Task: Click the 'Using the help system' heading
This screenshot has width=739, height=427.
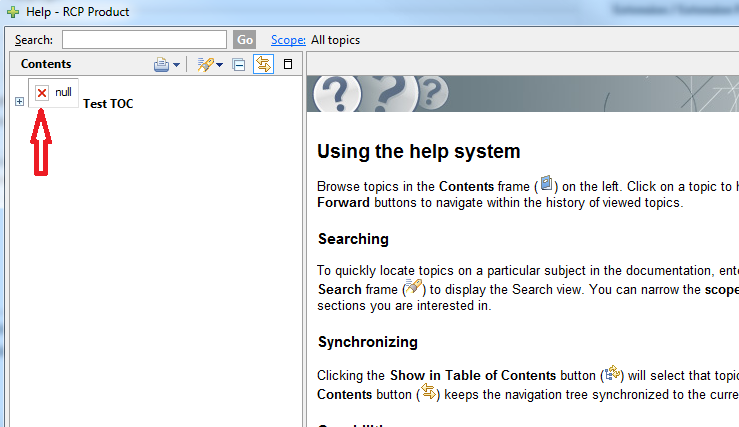Action: [419, 151]
